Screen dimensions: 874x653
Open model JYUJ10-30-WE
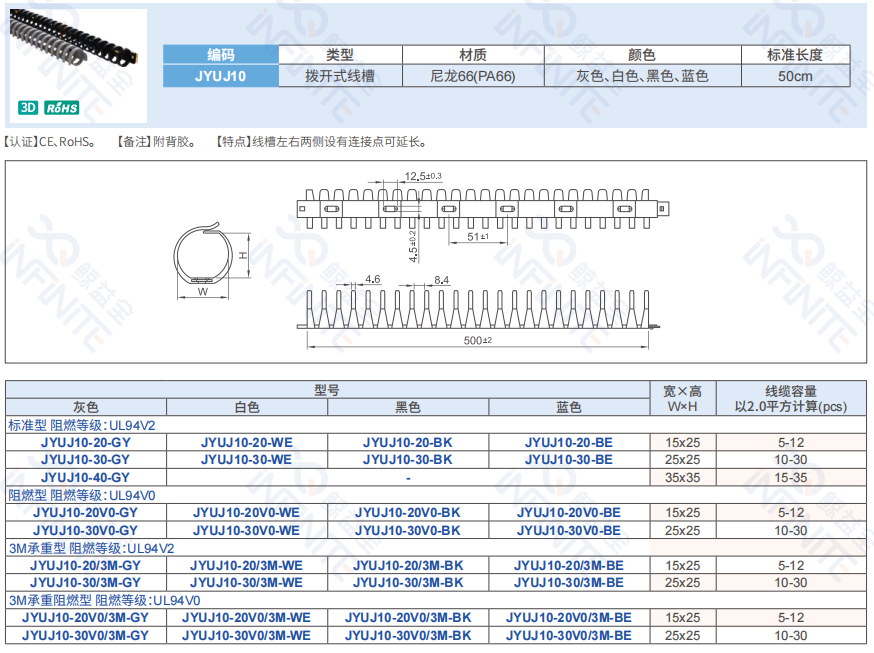(246, 459)
